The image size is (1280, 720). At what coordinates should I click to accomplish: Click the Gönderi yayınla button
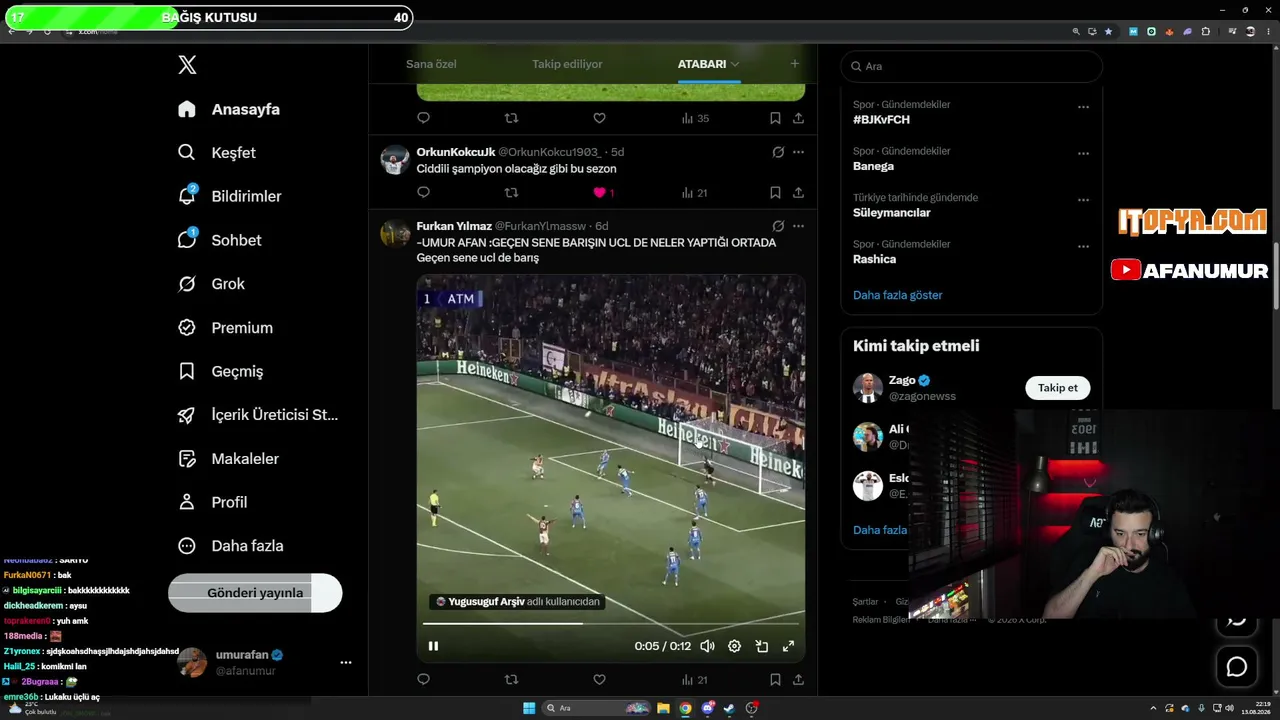[x=255, y=593]
